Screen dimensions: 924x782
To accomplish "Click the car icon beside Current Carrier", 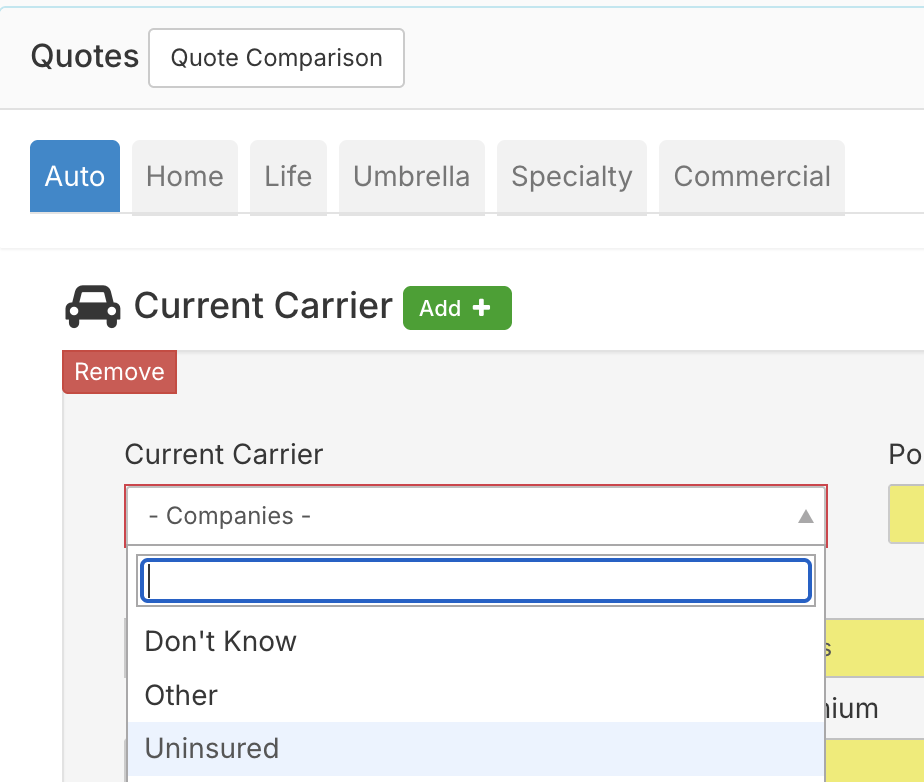I will pyautogui.click(x=92, y=308).
